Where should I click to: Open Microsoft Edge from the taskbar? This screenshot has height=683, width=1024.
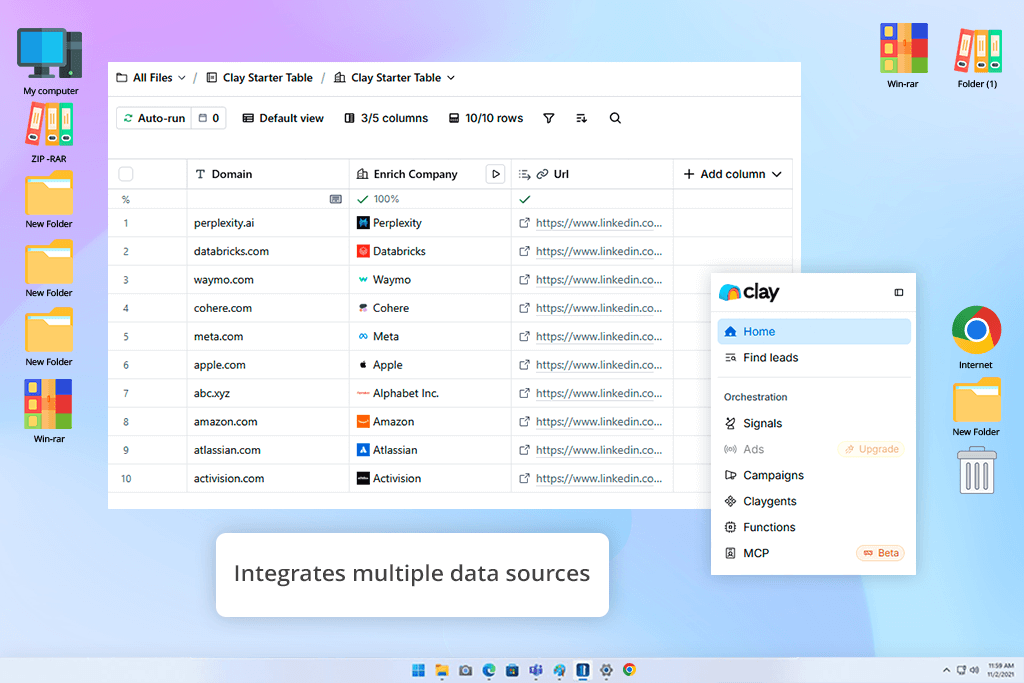coord(489,670)
